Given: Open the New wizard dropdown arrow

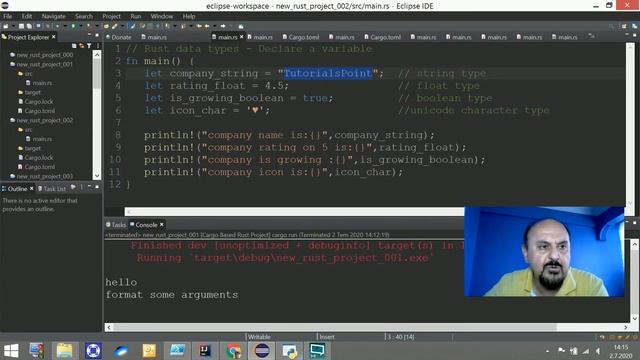Looking at the screenshot, I should coord(13,26).
